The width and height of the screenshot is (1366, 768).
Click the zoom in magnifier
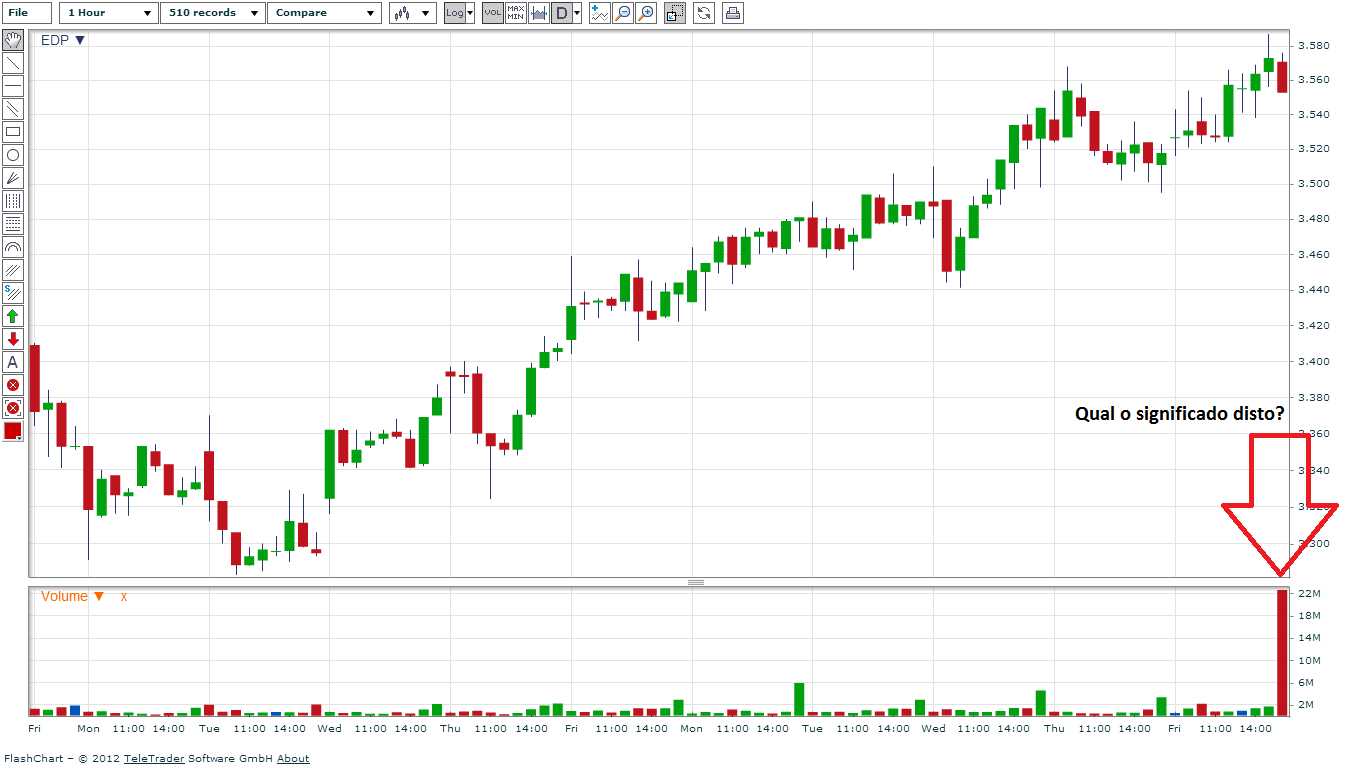point(646,13)
